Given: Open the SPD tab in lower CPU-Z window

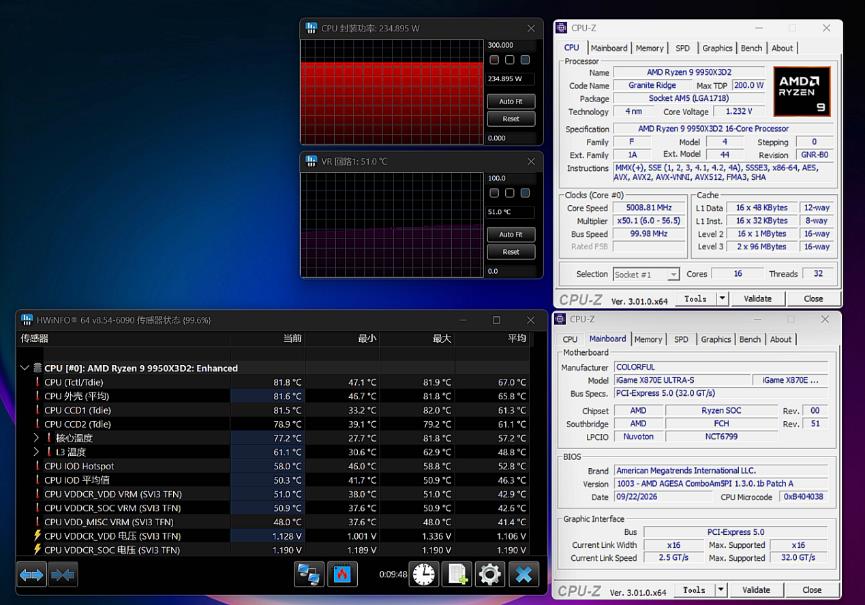Looking at the screenshot, I should pyautogui.click(x=681, y=339).
